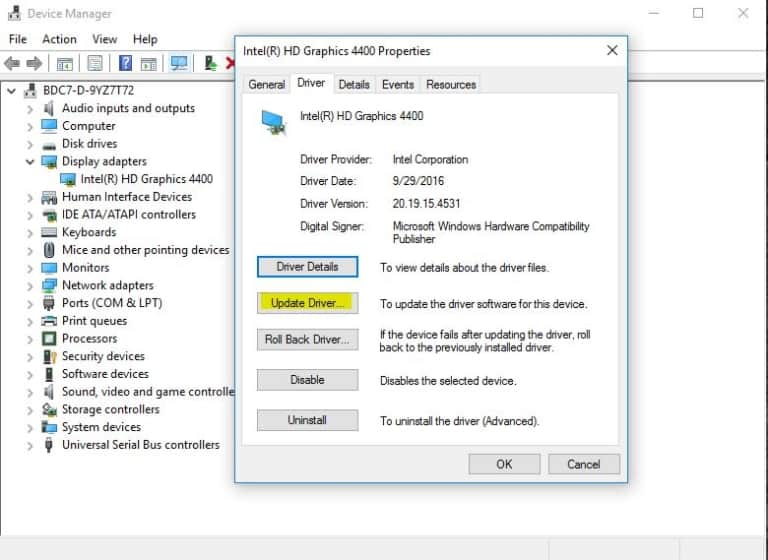
Task: Switch to the Resources tab
Action: point(451,85)
